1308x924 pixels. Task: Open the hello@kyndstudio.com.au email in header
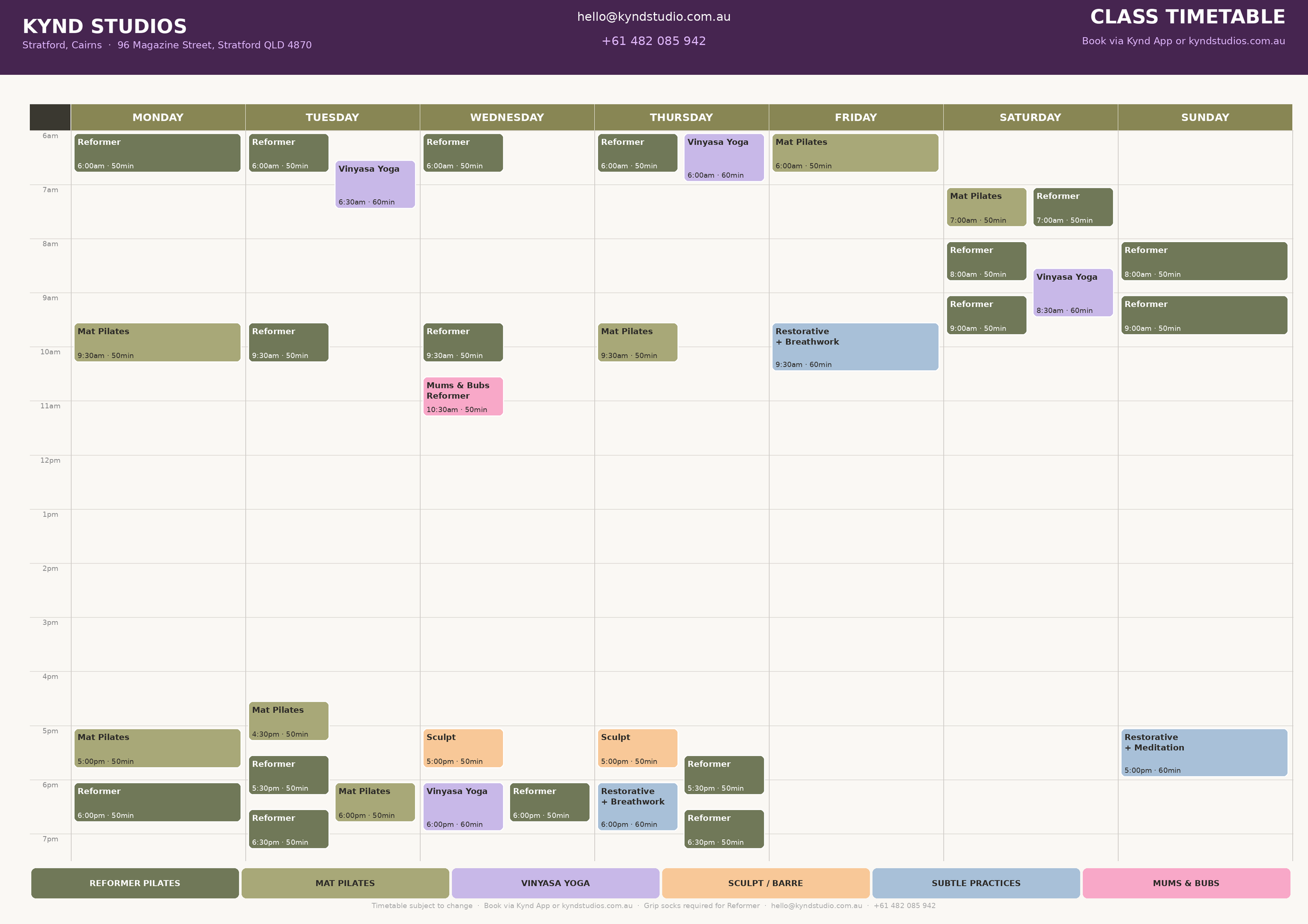653,17
